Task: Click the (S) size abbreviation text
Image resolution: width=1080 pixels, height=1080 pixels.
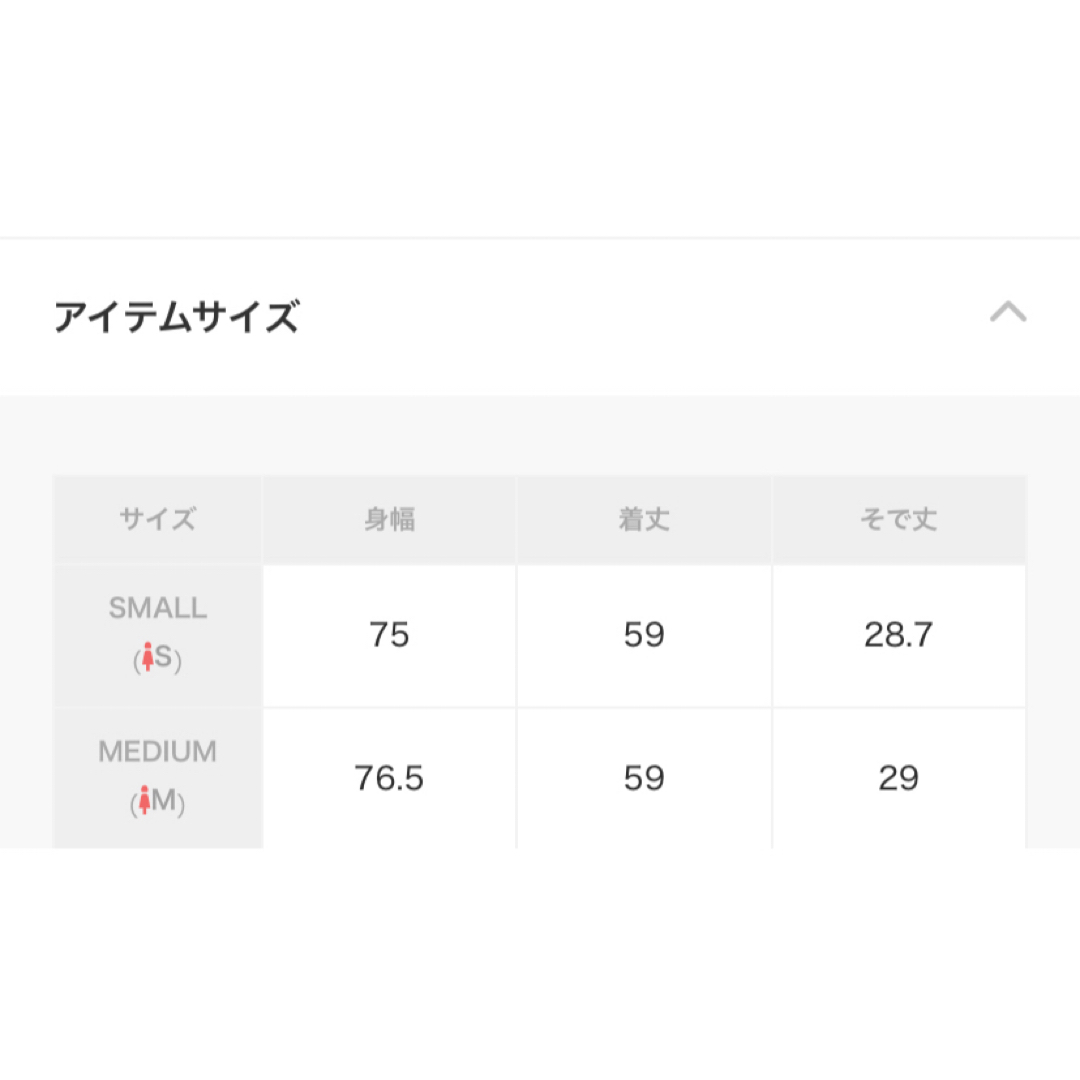Action: 158,658
